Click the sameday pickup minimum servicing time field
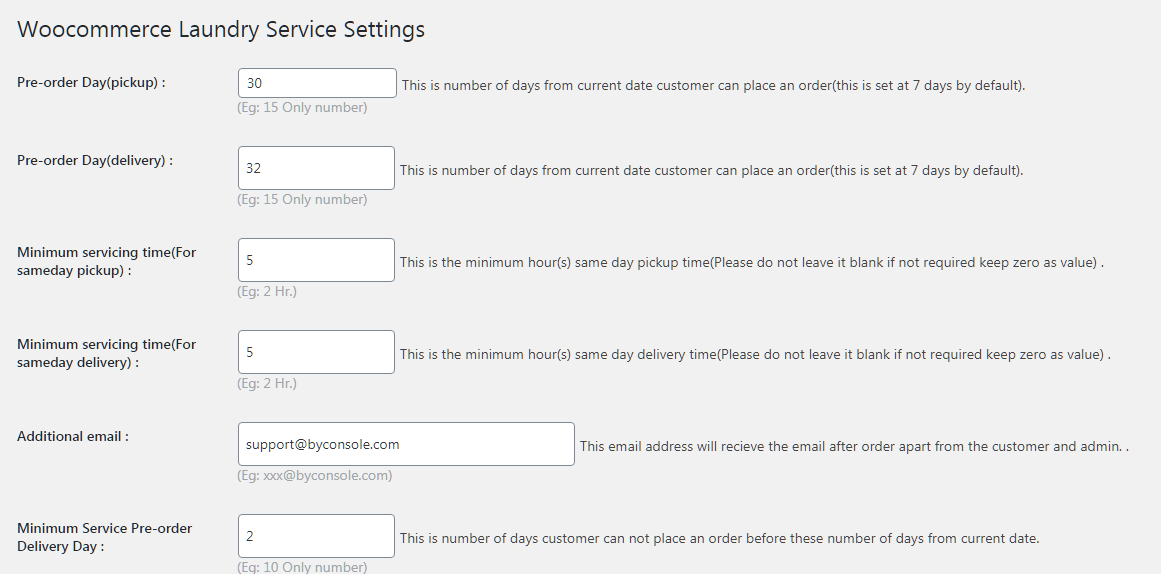 pyautogui.click(x=316, y=260)
